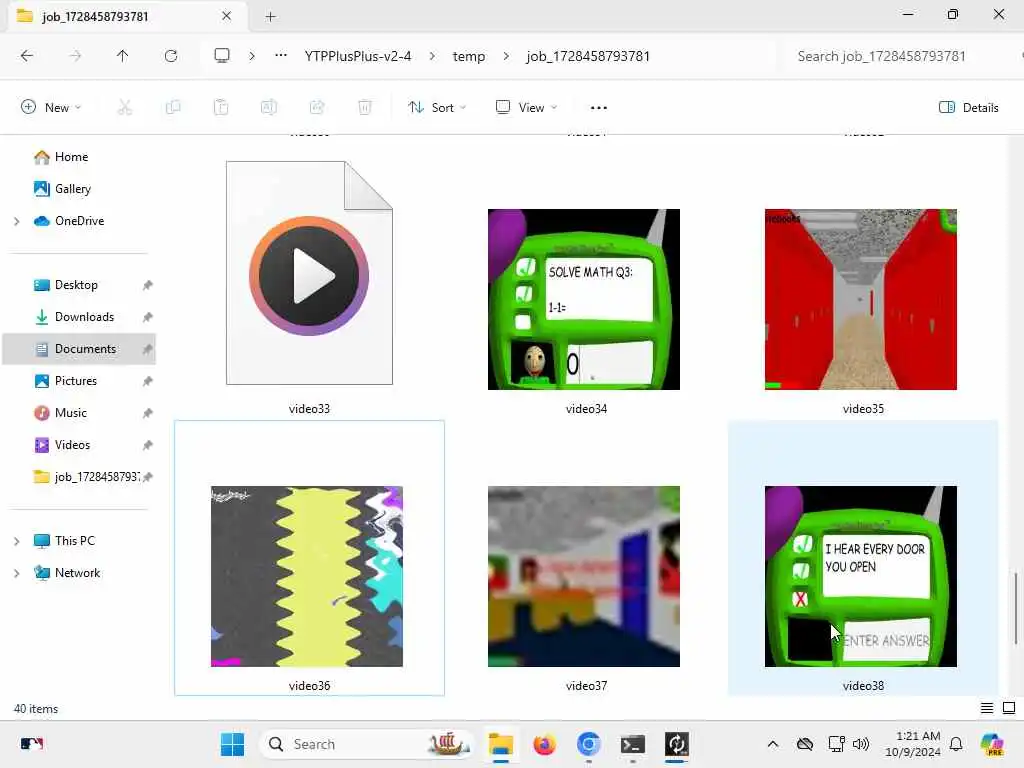Go up one folder level
The width and height of the screenshot is (1024, 768).
[x=122, y=56]
